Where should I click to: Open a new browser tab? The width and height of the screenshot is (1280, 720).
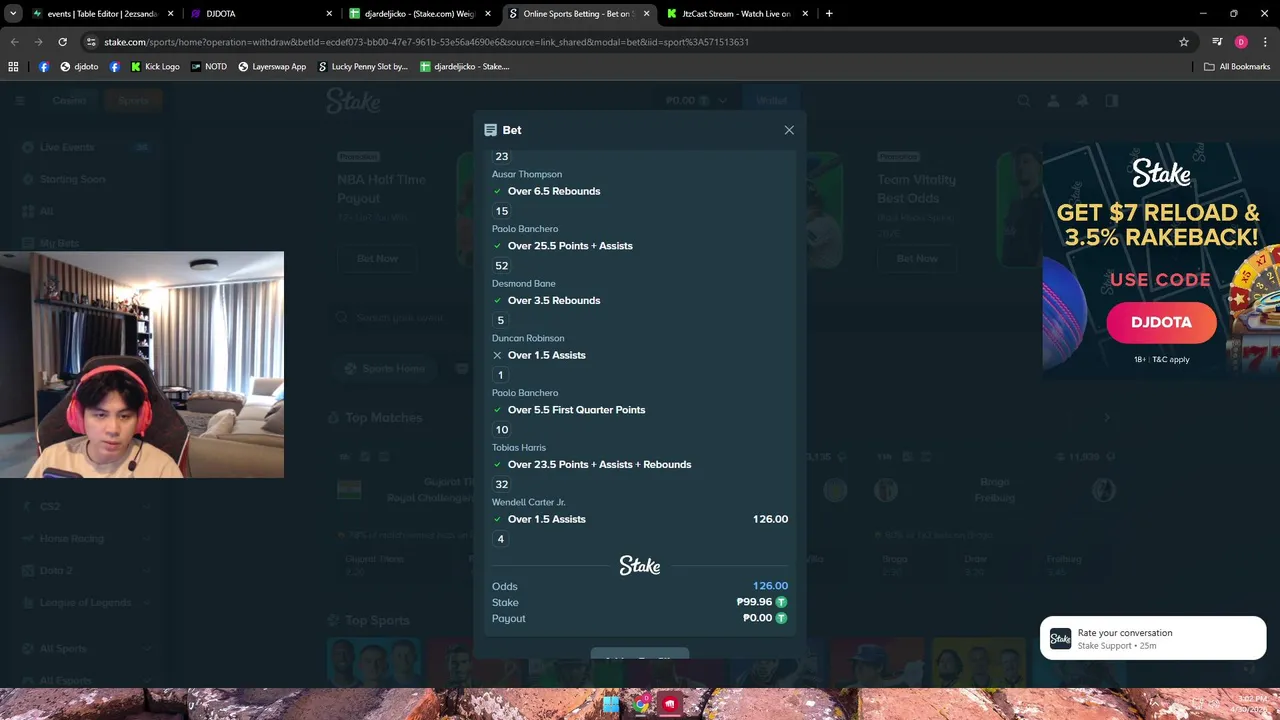tap(829, 14)
